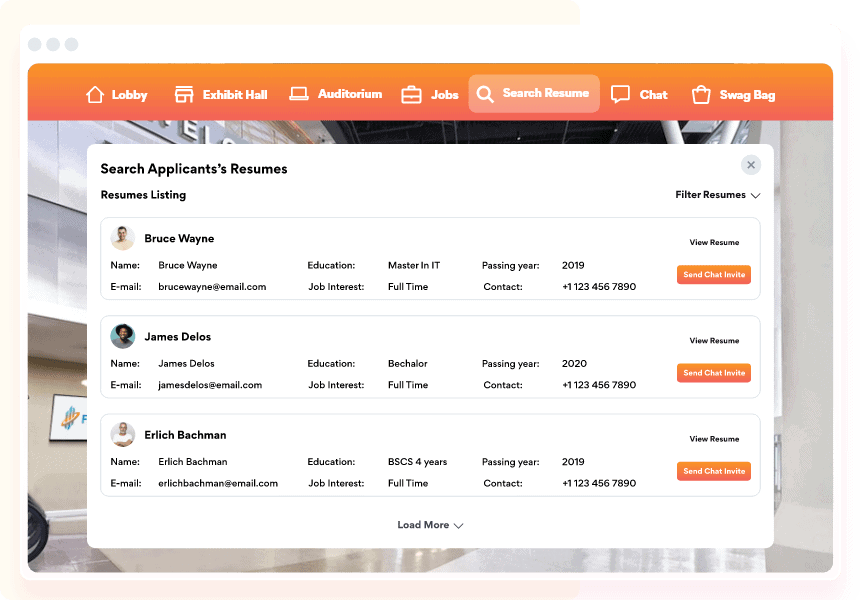Click the Auditorium screen icon
Viewport: 860px width, 600px height.
click(298, 94)
